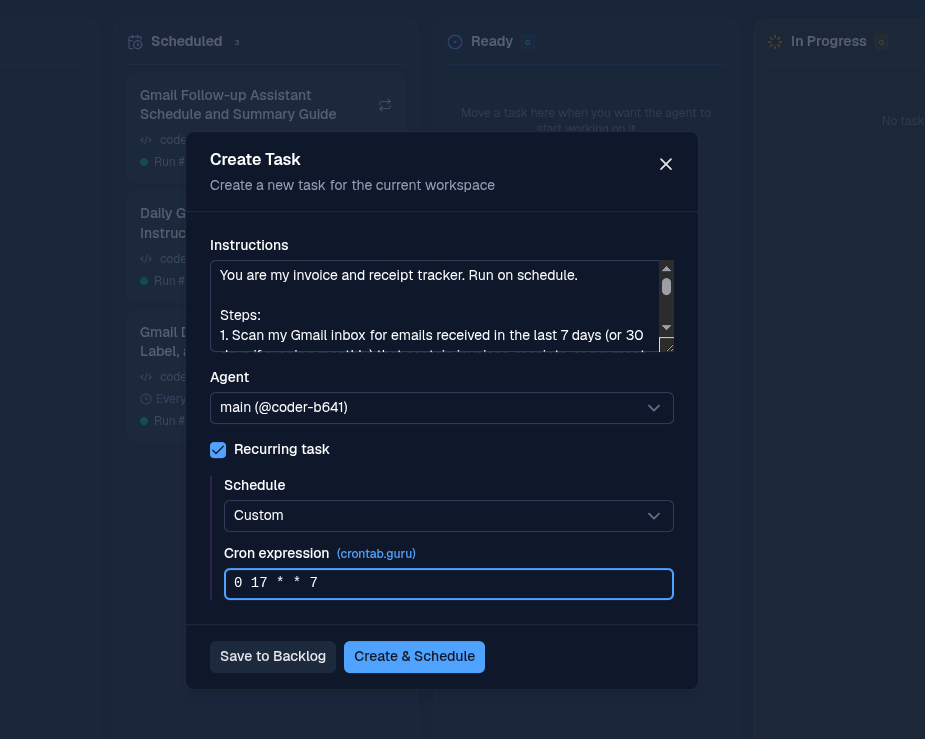
Task: Click the Recurring task label
Action: tap(281, 449)
